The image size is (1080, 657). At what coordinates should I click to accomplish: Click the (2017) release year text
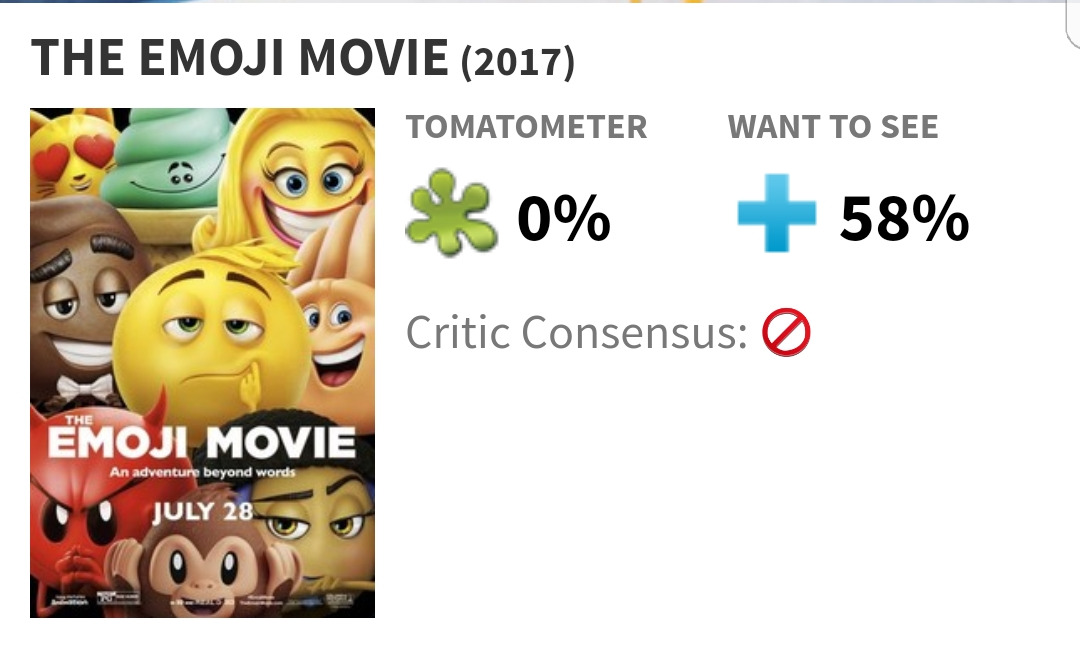[517, 63]
